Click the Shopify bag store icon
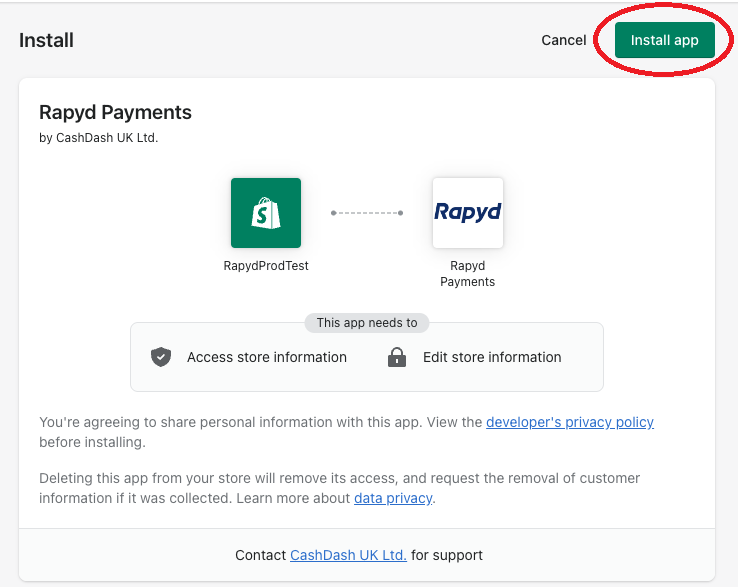Viewport: 738px width, 587px height. coord(265,213)
